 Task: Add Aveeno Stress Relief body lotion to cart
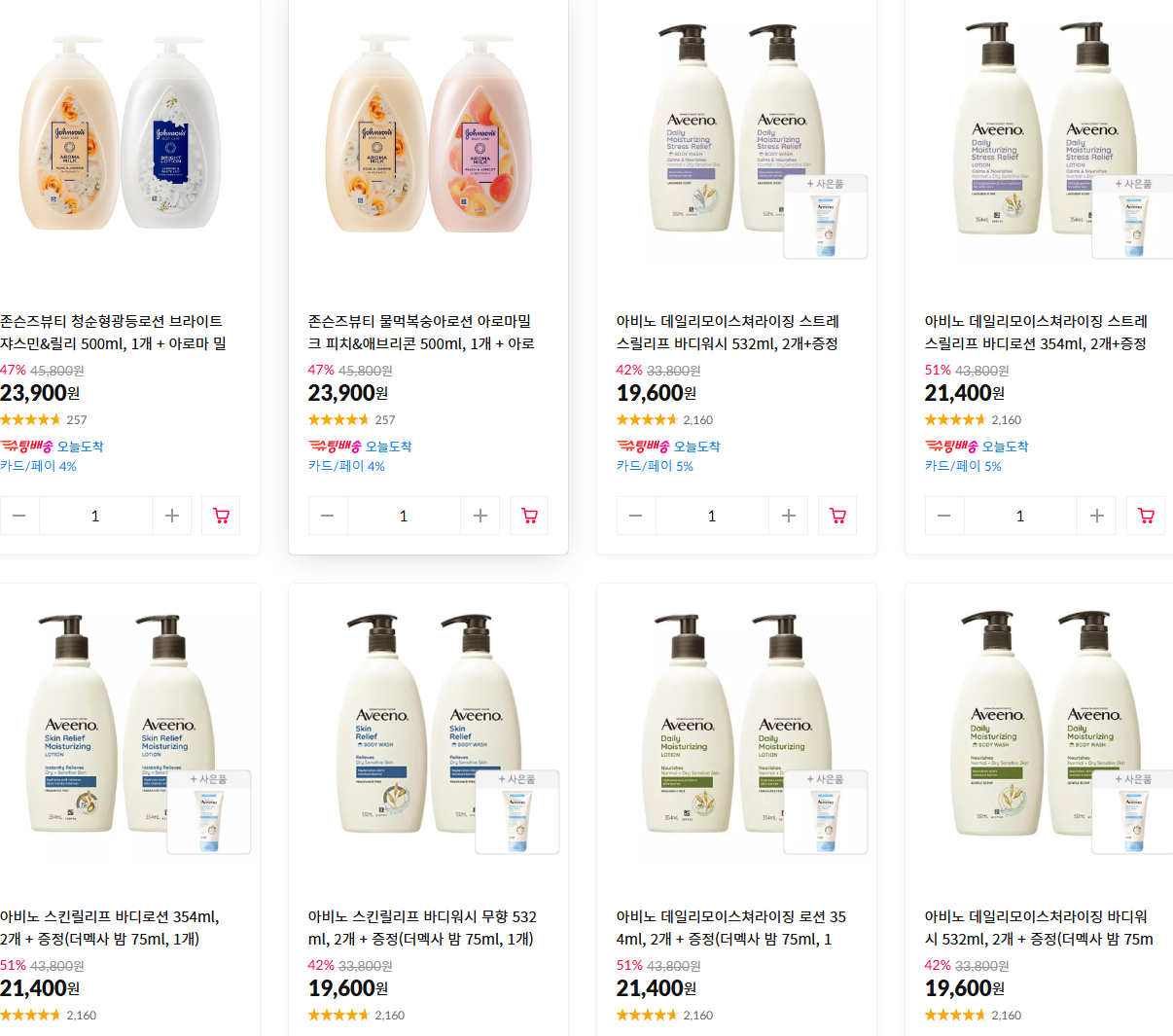[1146, 516]
